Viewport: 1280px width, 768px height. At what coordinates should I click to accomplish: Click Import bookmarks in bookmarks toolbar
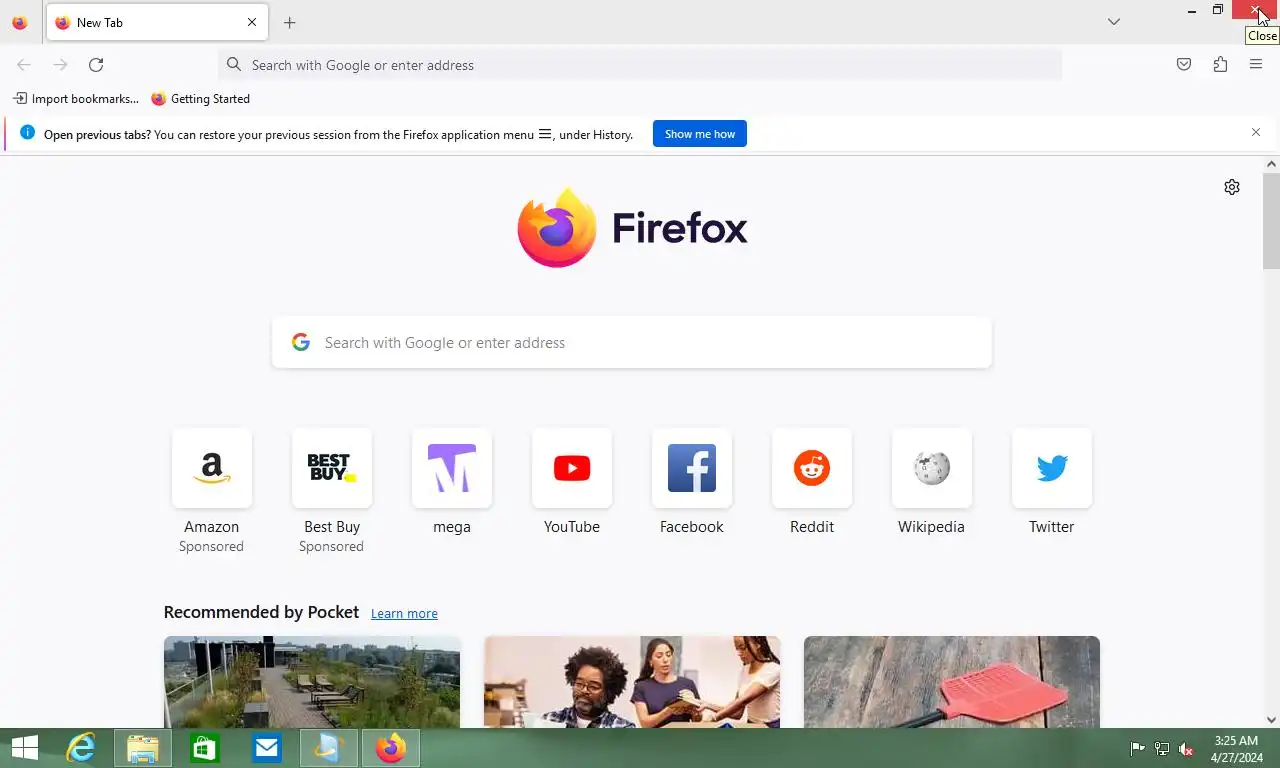click(x=76, y=99)
